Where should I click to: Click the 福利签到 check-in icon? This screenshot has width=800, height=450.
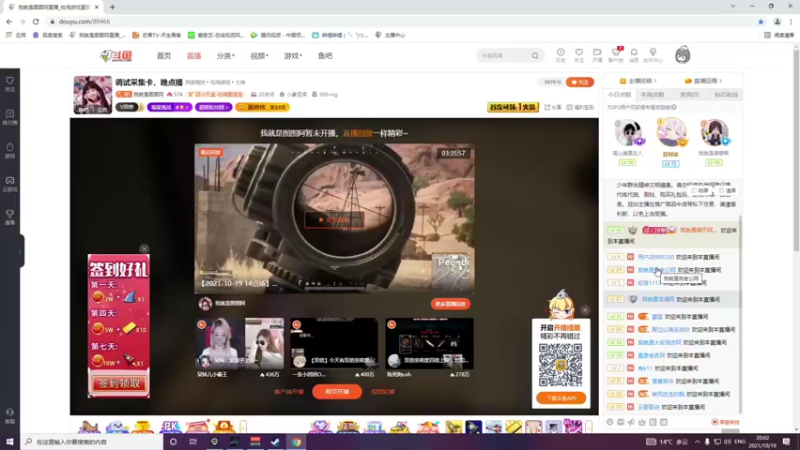click(580, 107)
